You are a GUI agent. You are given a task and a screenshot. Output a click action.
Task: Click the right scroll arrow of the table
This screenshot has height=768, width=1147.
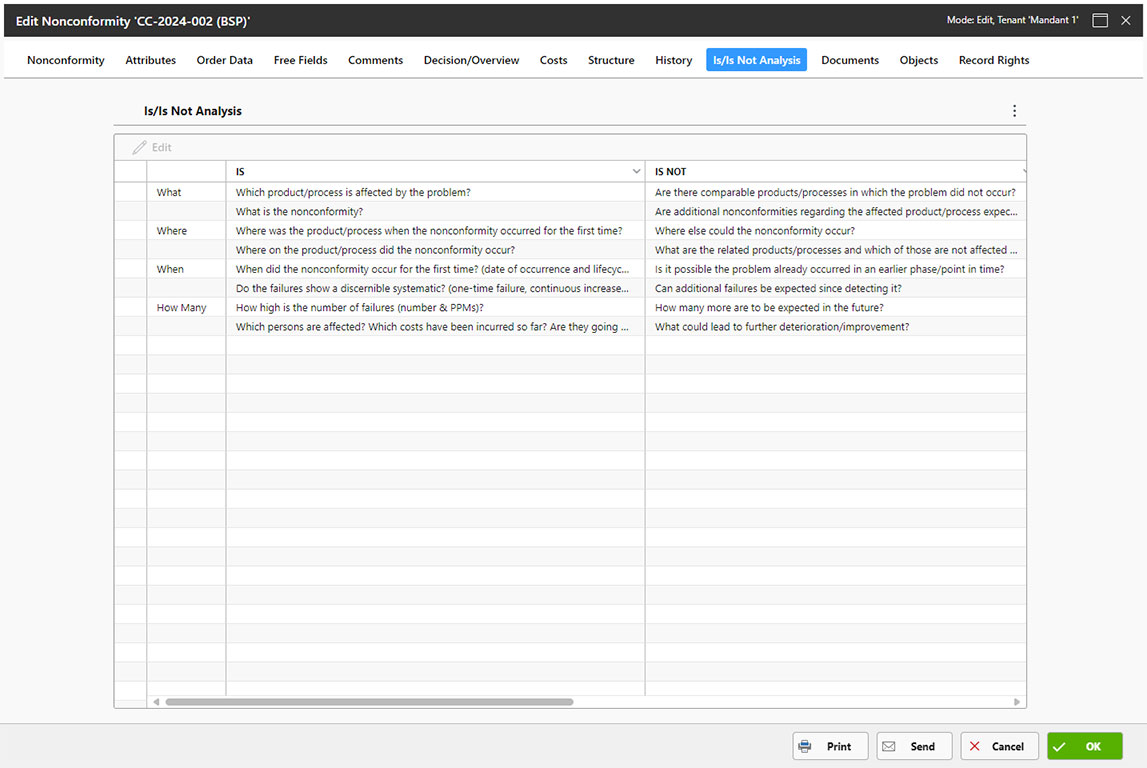pos(1017,702)
